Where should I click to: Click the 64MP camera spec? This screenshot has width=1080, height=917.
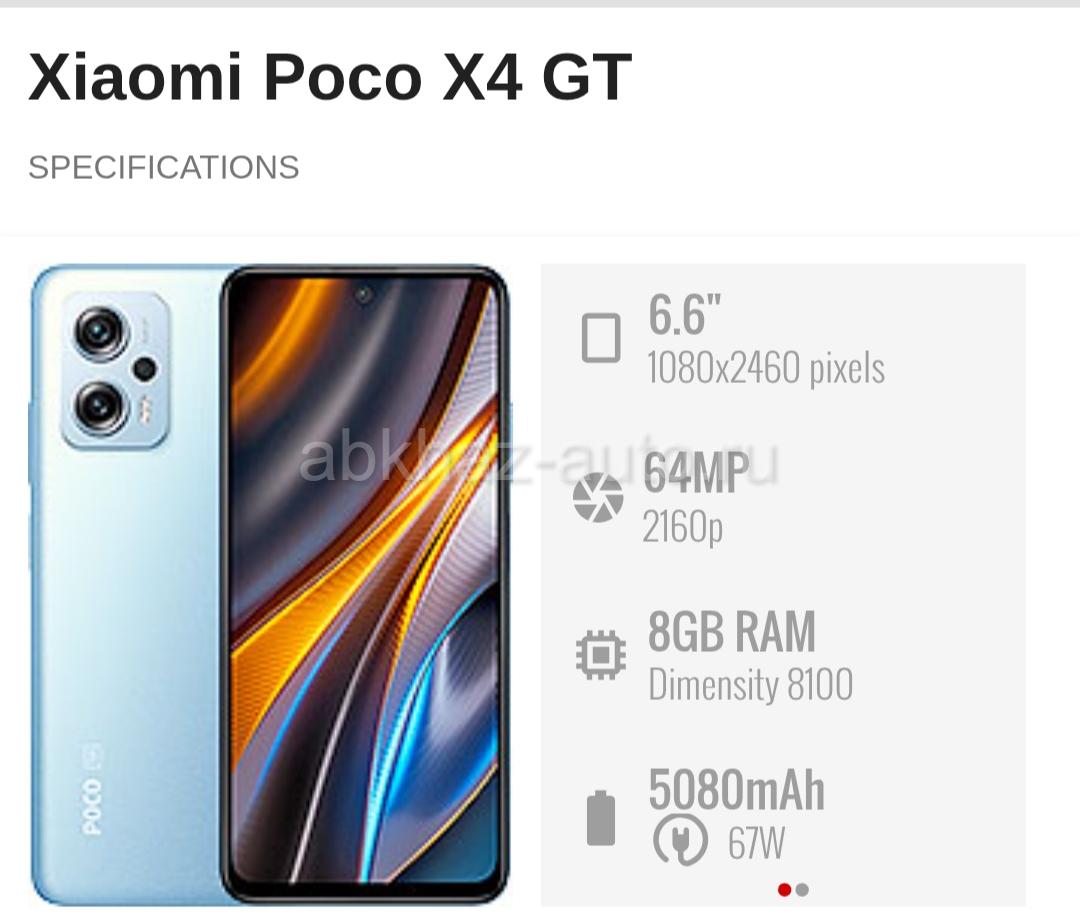tap(696, 473)
